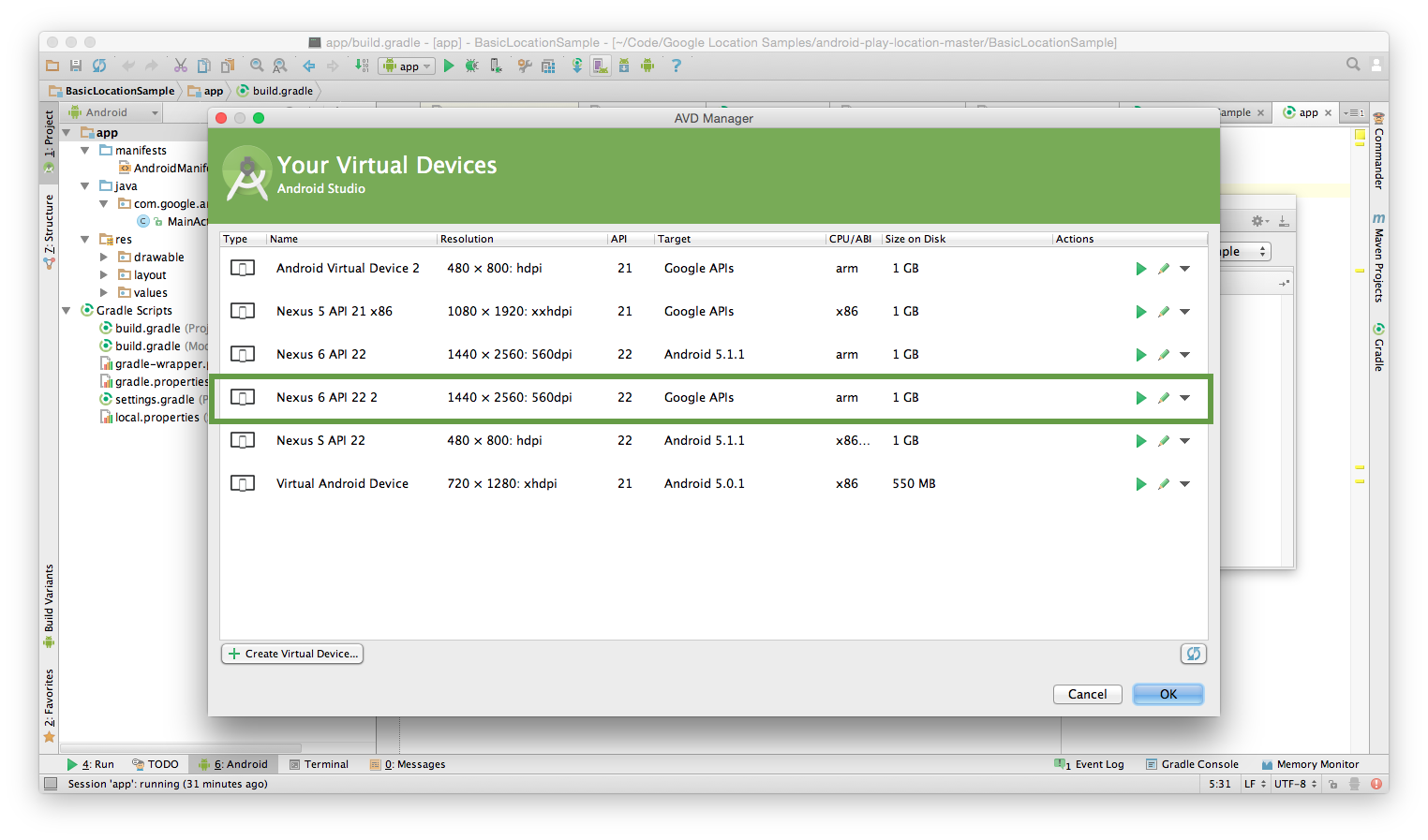Start the Virtual Android Device emulator
Screen dimensions: 1428x840
(x=1140, y=484)
